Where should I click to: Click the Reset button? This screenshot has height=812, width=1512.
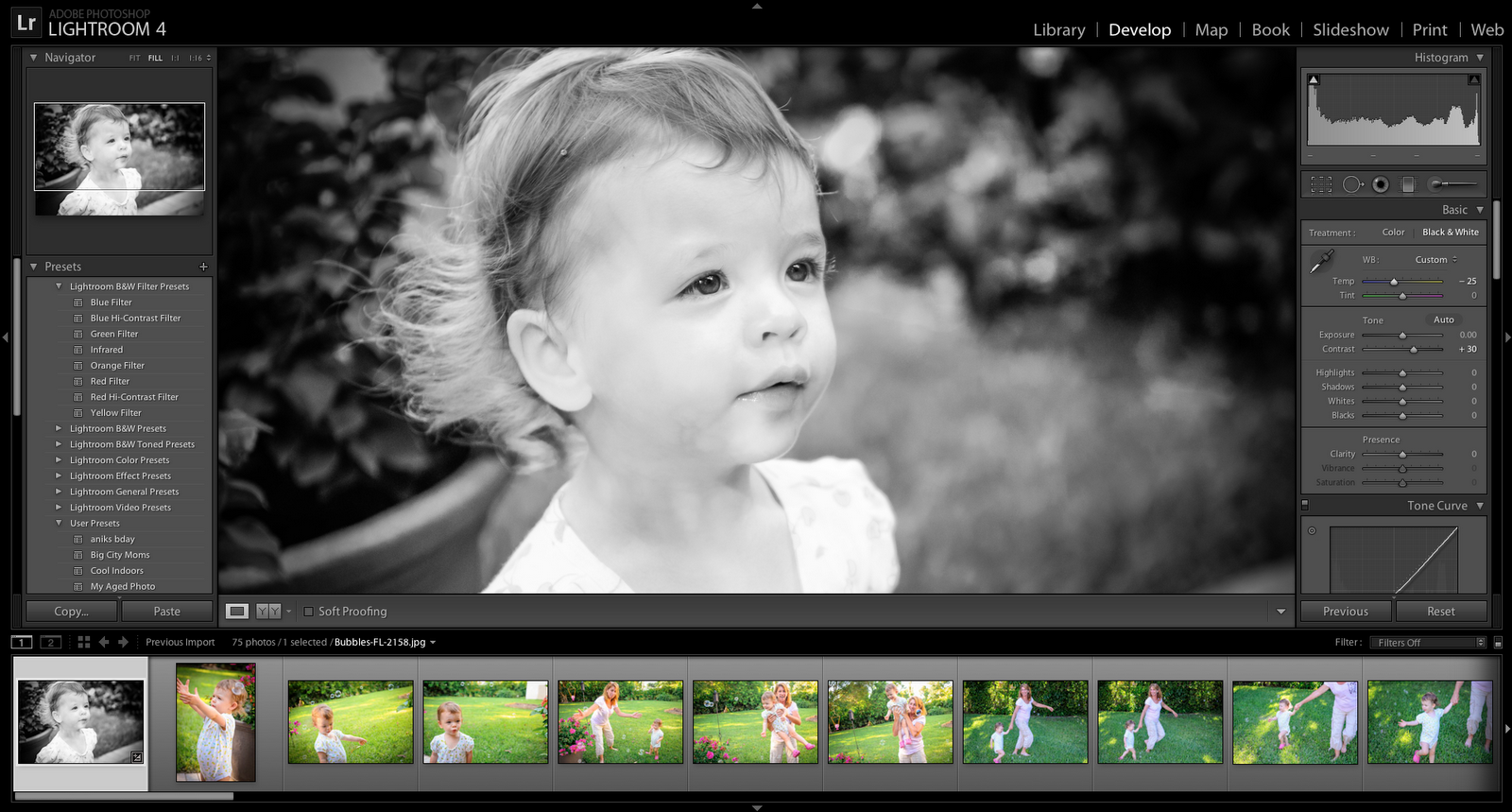pos(1441,612)
